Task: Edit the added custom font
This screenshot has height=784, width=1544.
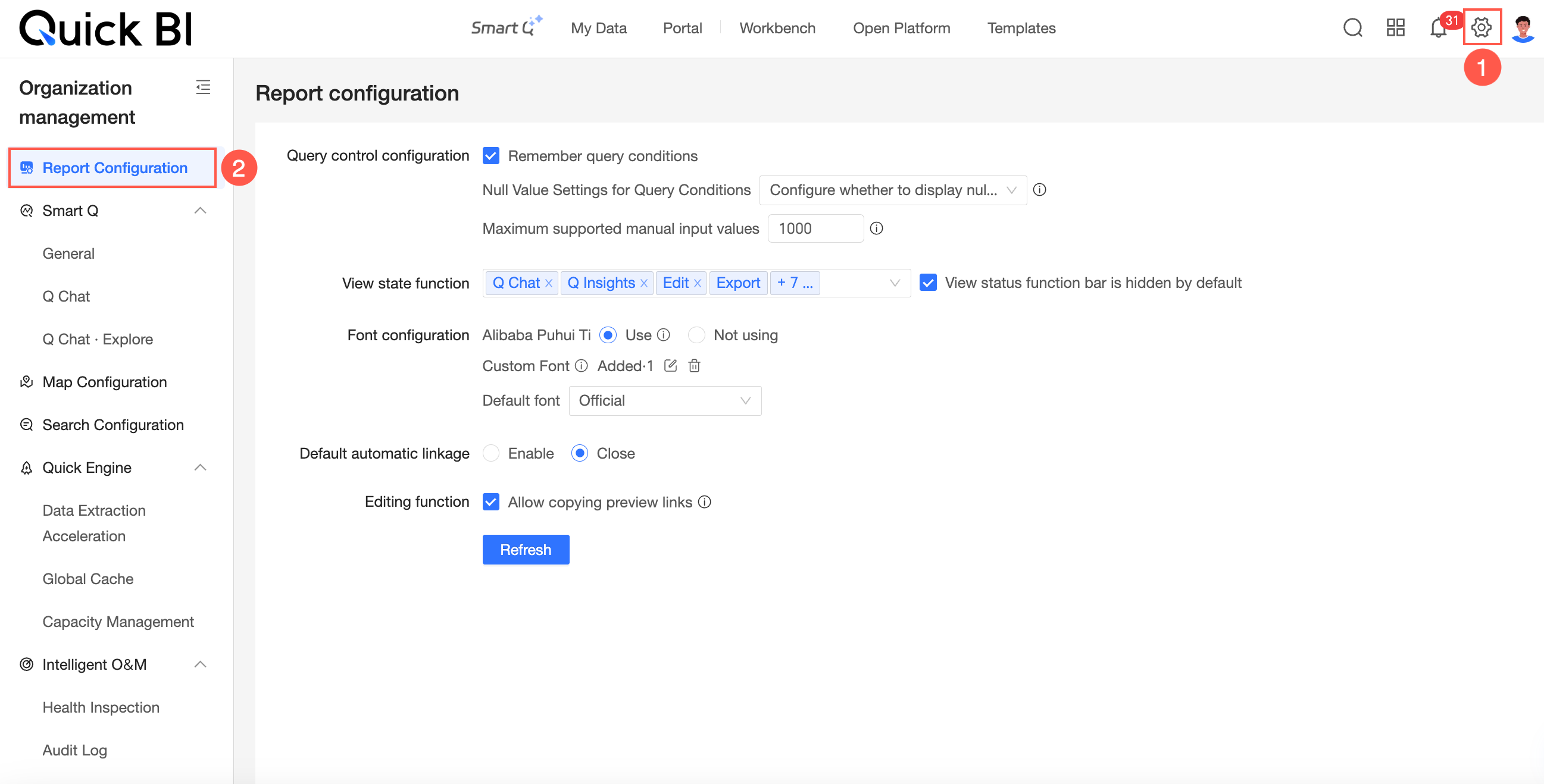Action: click(671, 366)
